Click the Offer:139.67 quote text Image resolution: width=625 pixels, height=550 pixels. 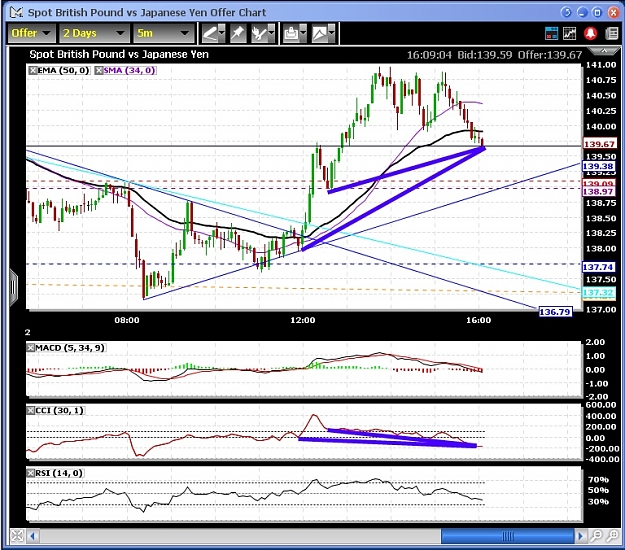[550, 55]
